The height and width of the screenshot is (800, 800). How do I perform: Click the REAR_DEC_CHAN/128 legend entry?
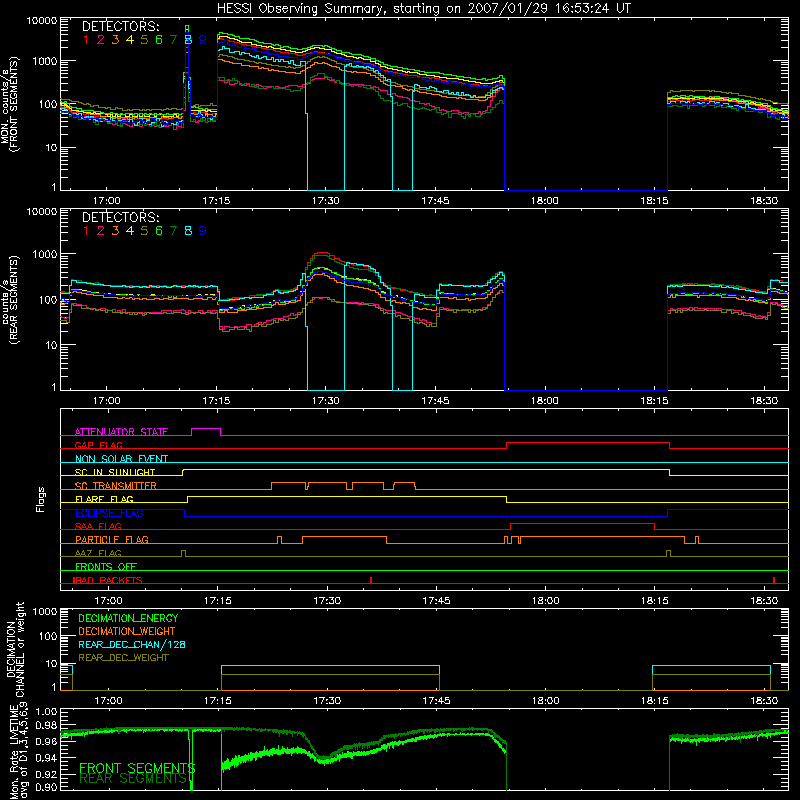pyautogui.click(x=132, y=644)
